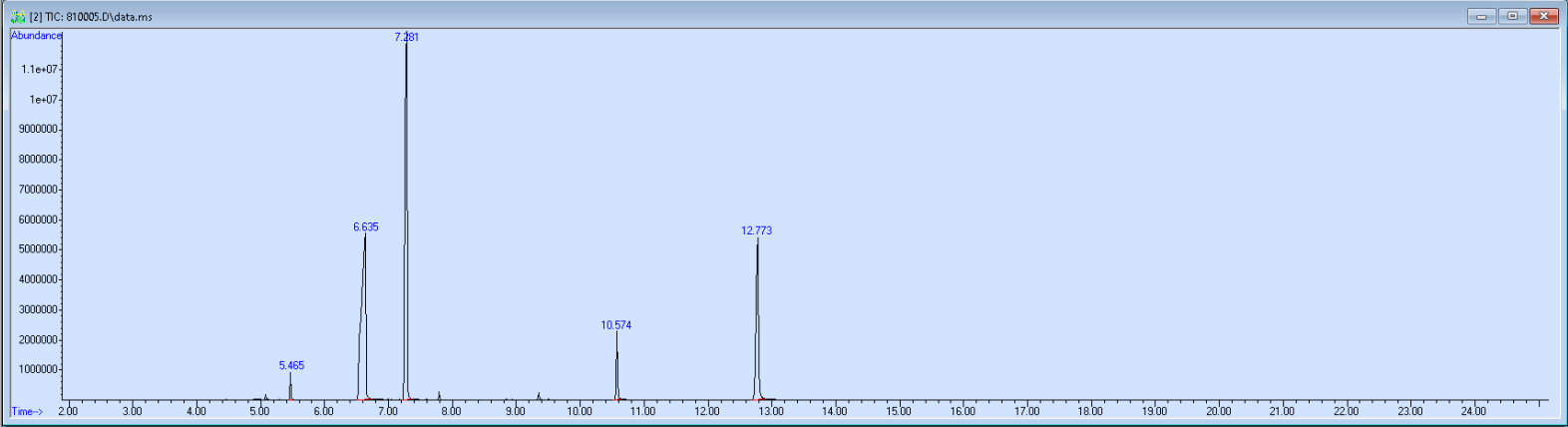Click the 9000000 abundance tick label
Image resolution: width=1568 pixels, height=427 pixels.
(38, 130)
